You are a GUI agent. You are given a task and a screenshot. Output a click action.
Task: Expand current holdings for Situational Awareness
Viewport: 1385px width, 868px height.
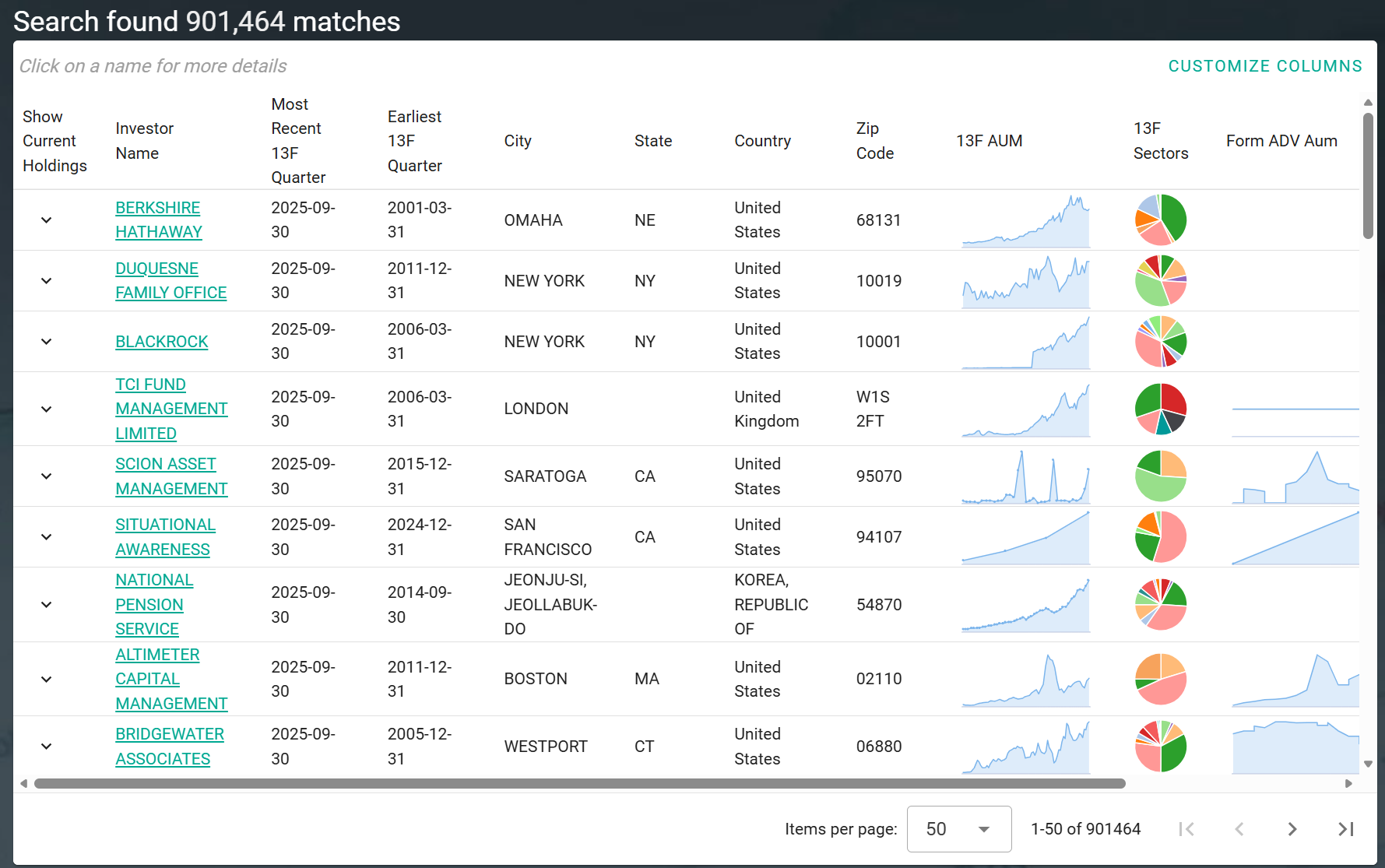point(47,537)
